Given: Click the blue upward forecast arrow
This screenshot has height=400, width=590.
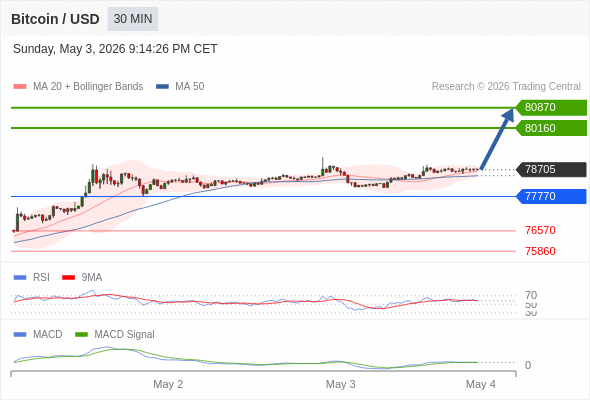Looking at the screenshot, I should [497, 139].
